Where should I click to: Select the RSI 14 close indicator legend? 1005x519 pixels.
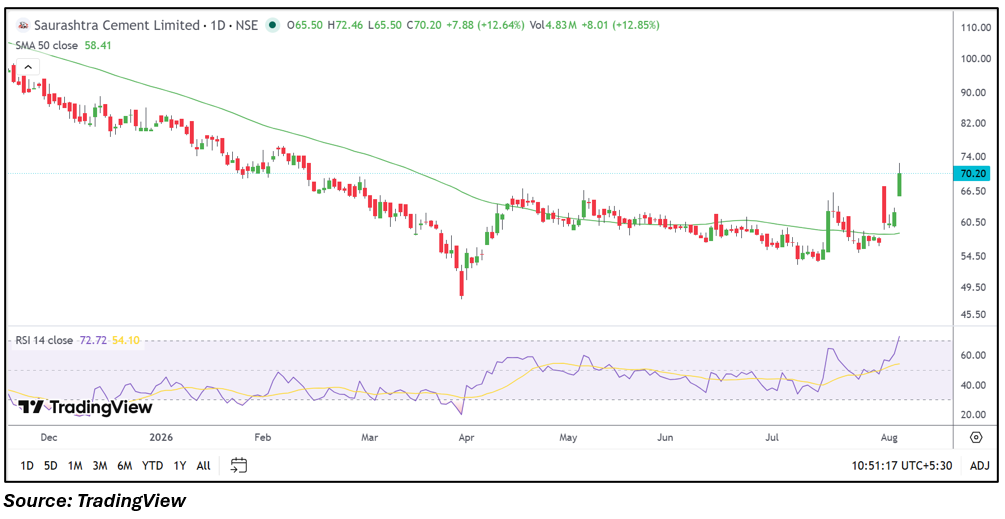pyautogui.click(x=45, y=341)
